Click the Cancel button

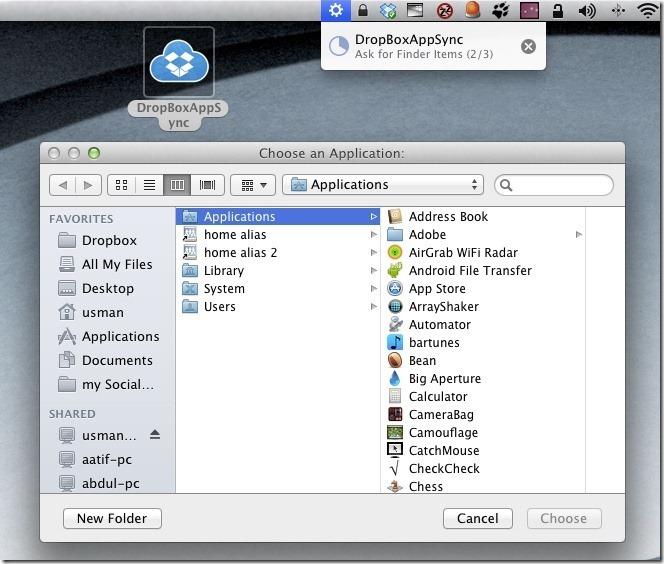[x=478, y=519]
